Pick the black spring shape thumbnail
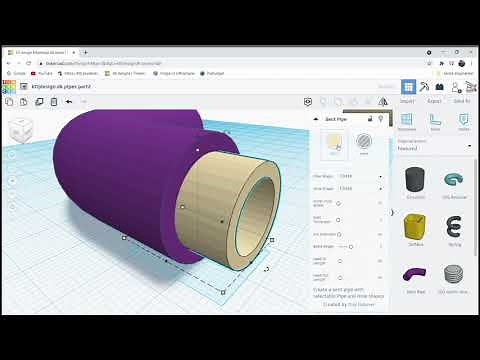This screenshot has height=360, width=480. (453, 227)
